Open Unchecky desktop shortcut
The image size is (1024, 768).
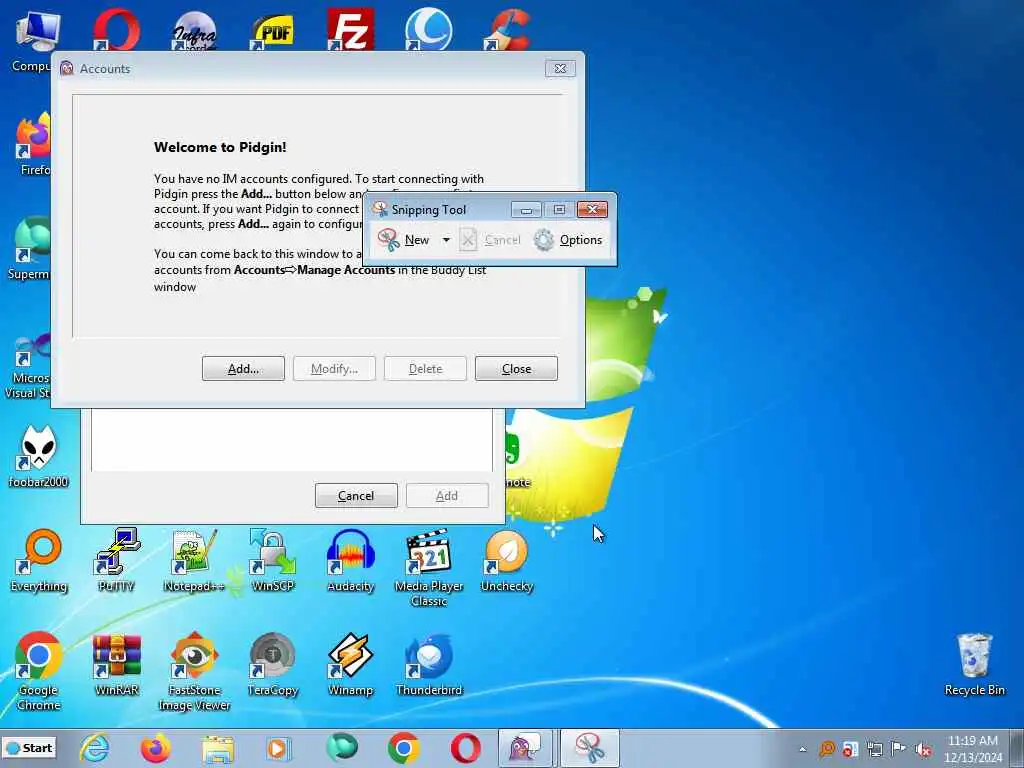(x=507, y=560)
